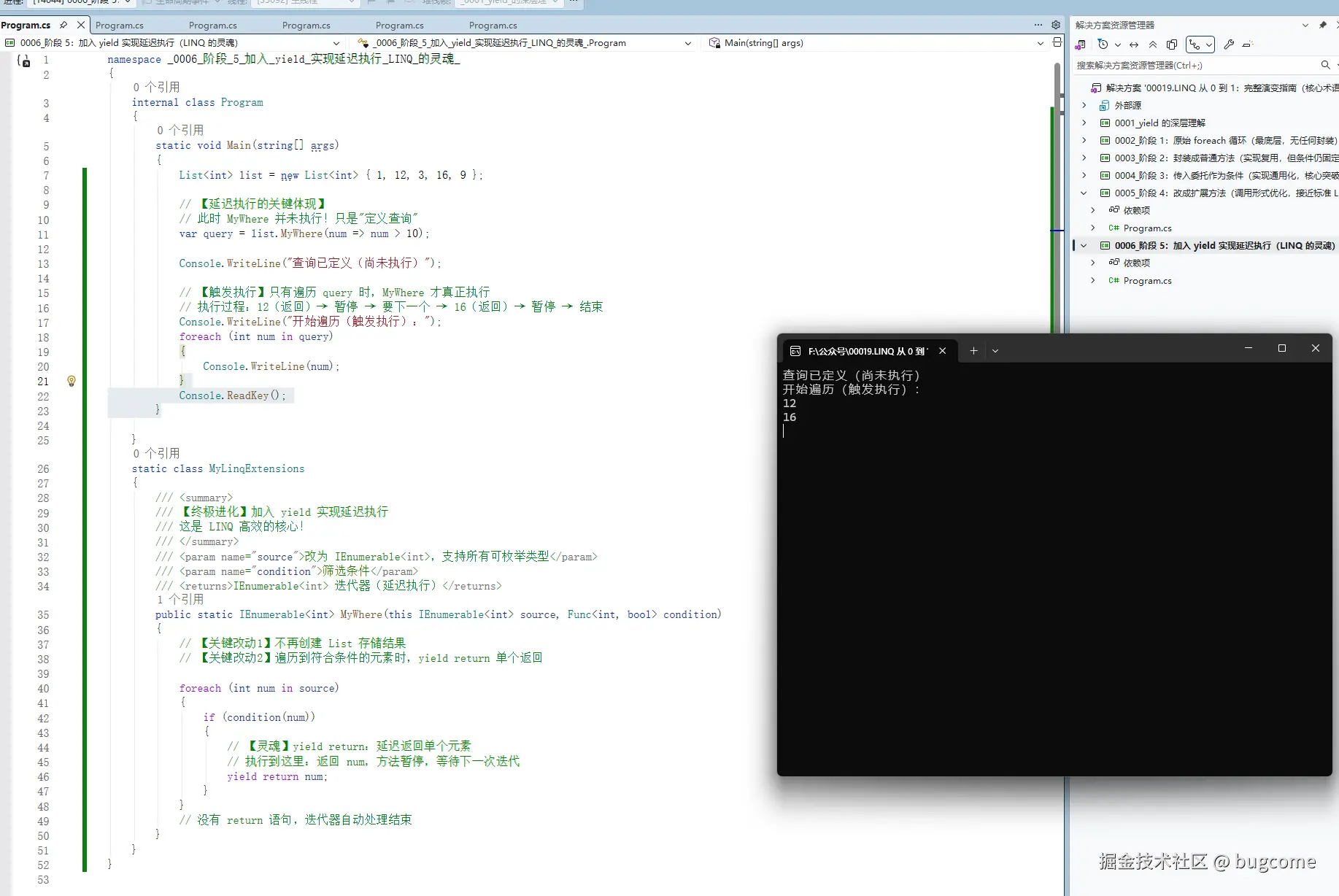Toggle auto-hide pin on Solution Explorer
The image size is (1339, 896).
[x=1323, y=25]
